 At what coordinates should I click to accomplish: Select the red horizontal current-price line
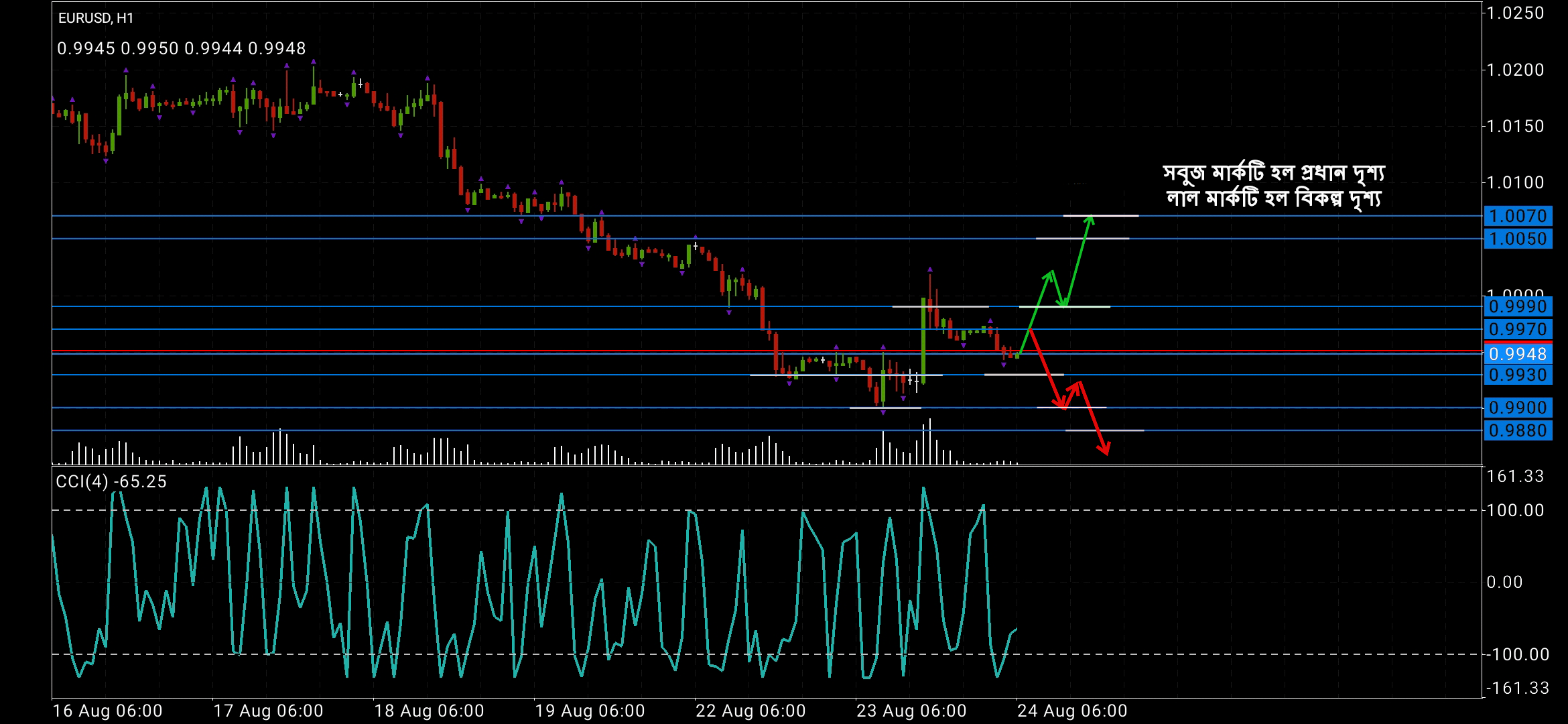coord(767,351)
